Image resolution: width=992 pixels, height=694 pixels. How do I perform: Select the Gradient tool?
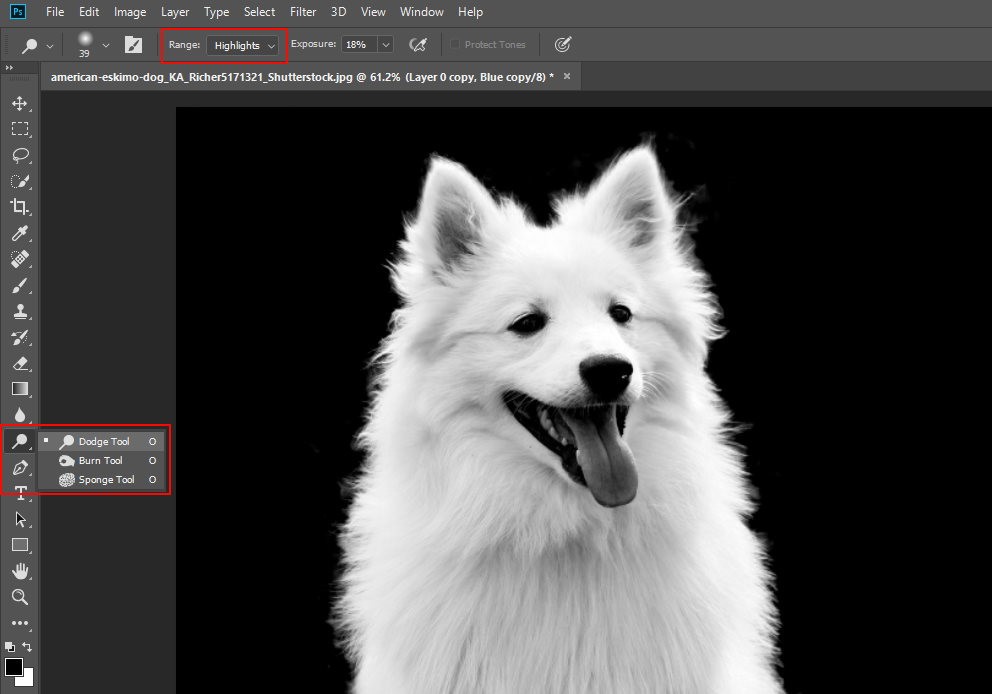pos(20,389)
